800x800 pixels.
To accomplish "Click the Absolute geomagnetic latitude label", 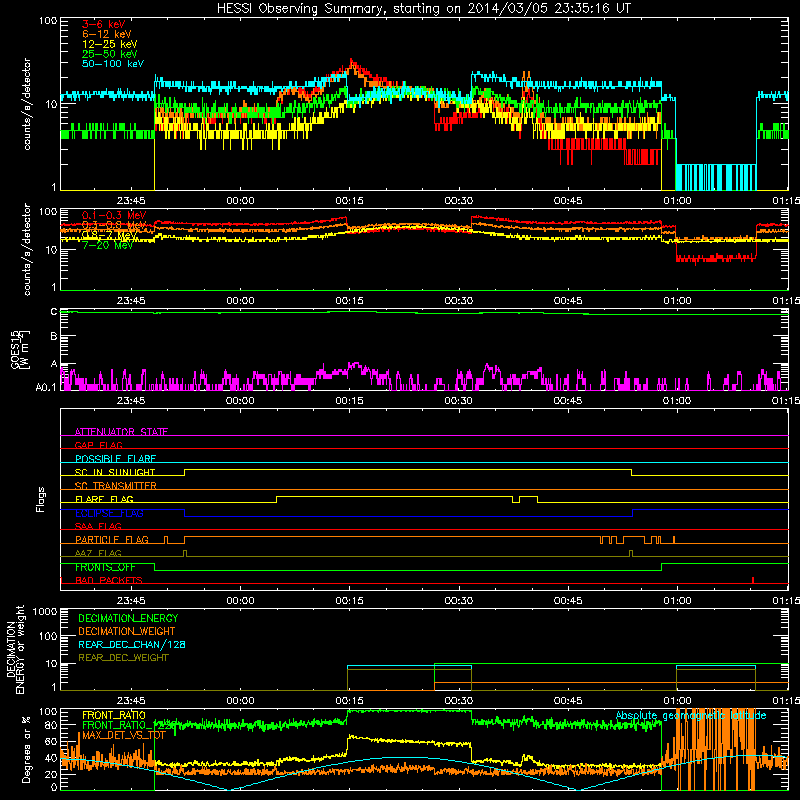I will 691,716.
